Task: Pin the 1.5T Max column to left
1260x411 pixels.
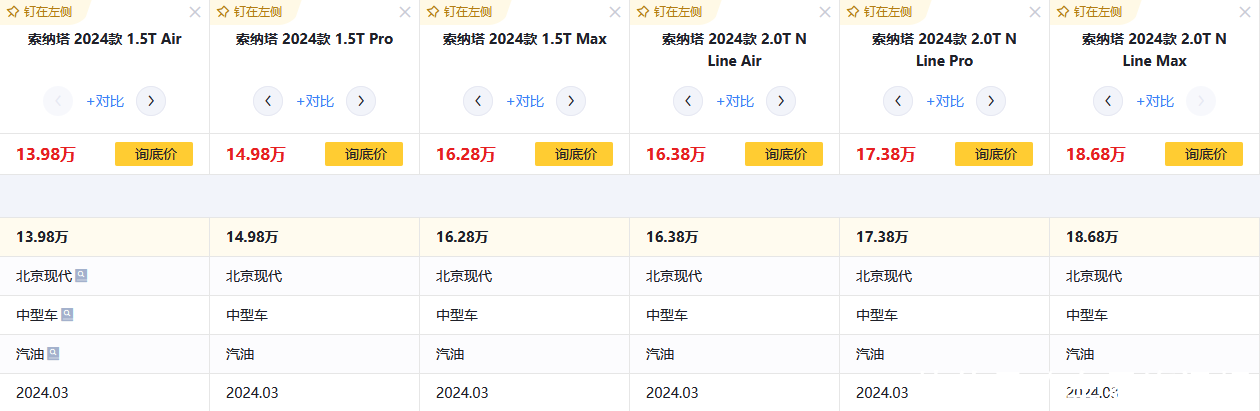Action: coord(459,12)
